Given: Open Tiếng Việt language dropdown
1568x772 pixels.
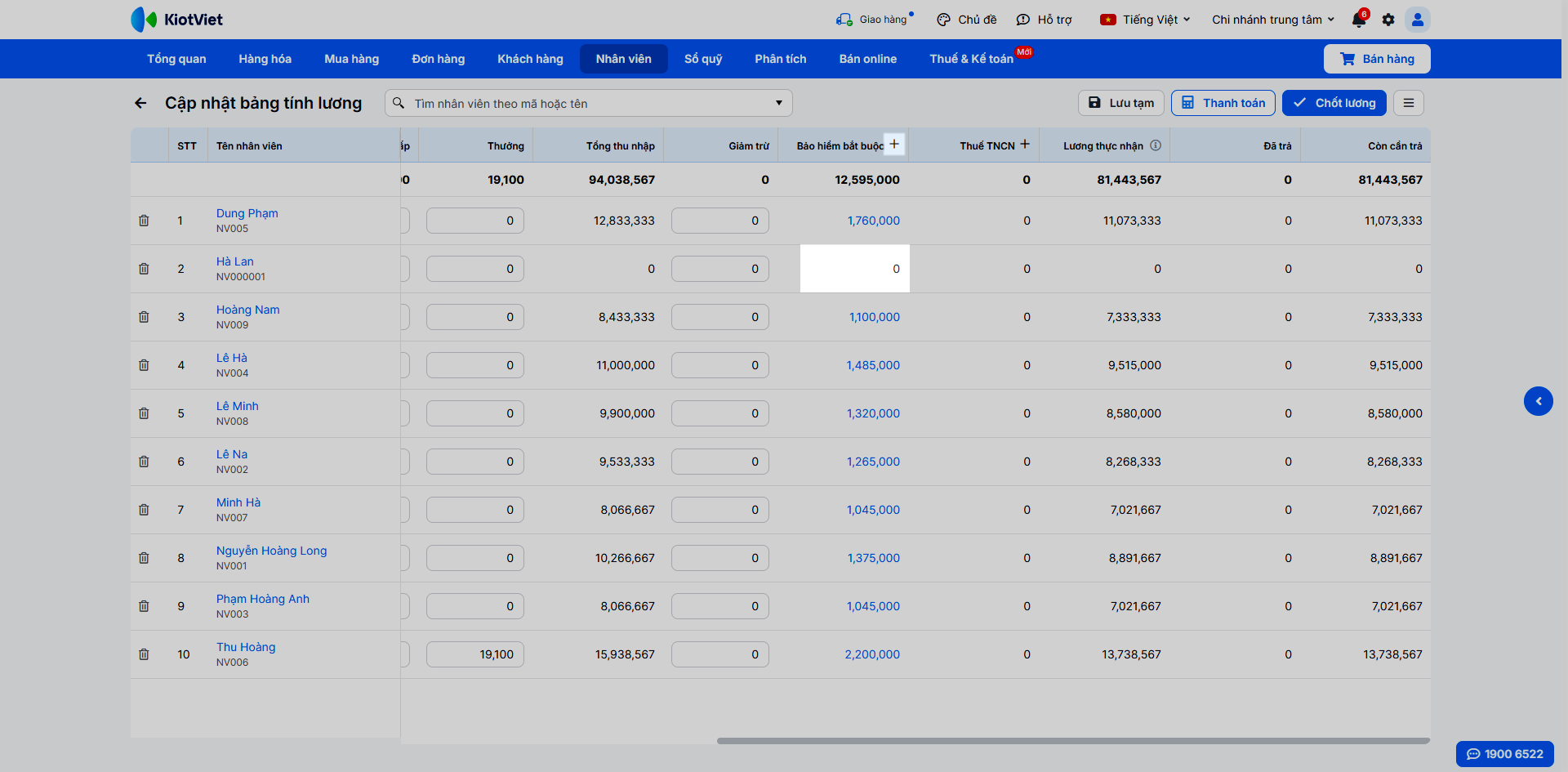Looking at the screenshot, I should point(1145,20).
